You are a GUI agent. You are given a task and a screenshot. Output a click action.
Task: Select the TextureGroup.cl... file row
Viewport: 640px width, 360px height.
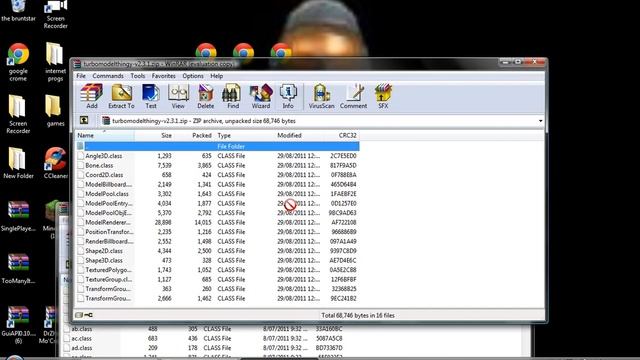click(x=218, y=280)
